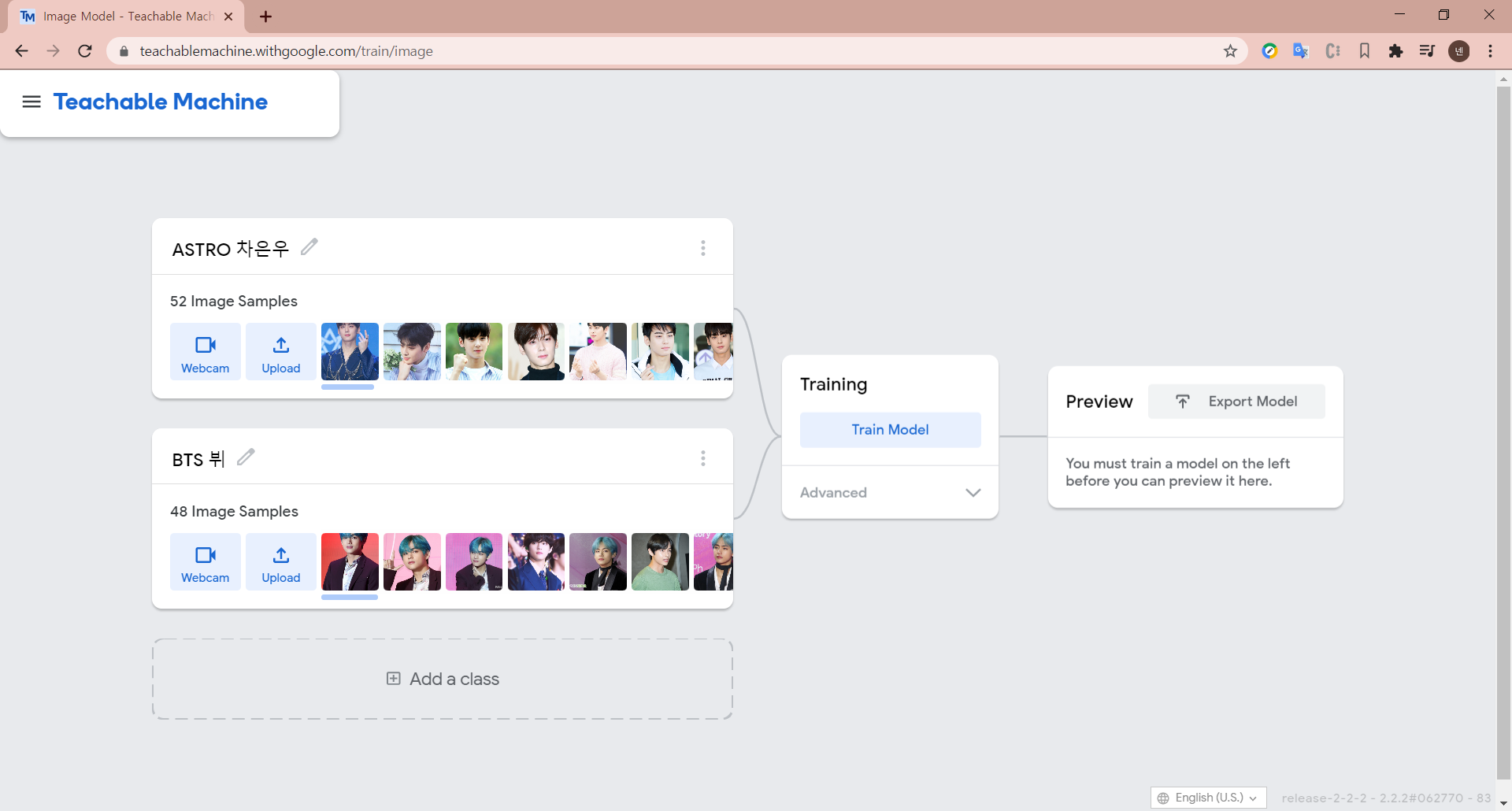
Task: Click the grey C extension icon
Action: pyautogui.click(x=1332, y=51)
